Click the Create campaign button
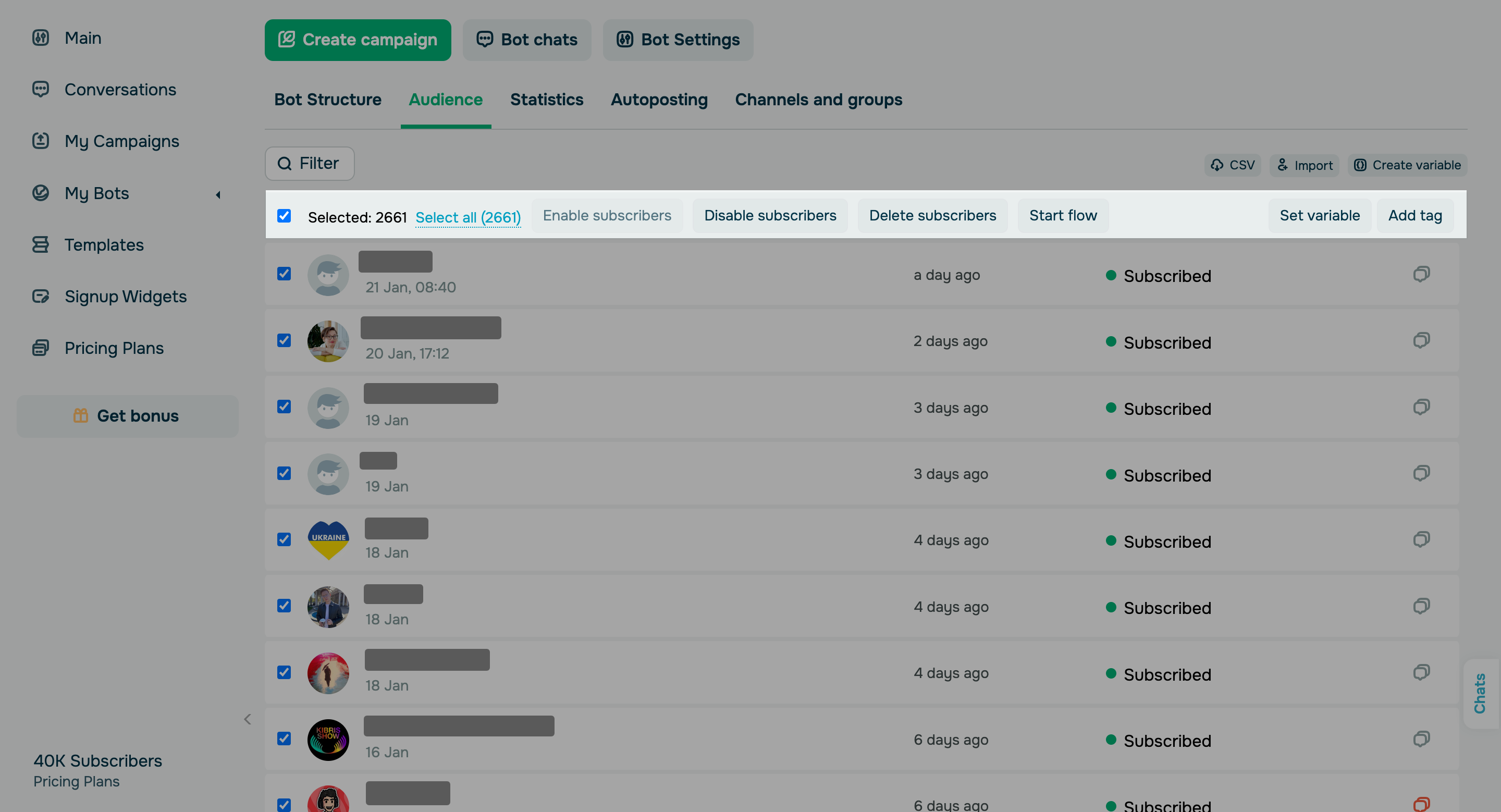The image size is (1501, 812). 358,40
